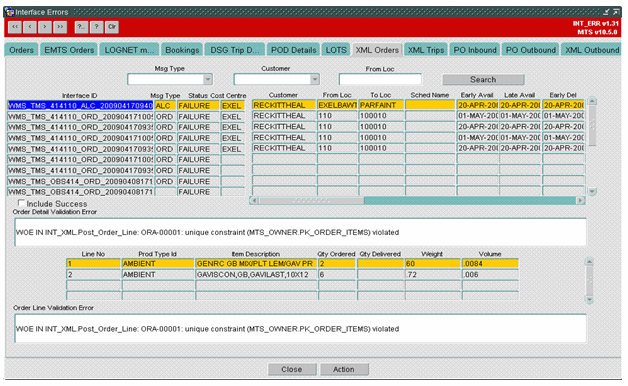Open the Bookings tab
Image resolution: width=628 pixels, height=386 pixels.
click(182, 50)
